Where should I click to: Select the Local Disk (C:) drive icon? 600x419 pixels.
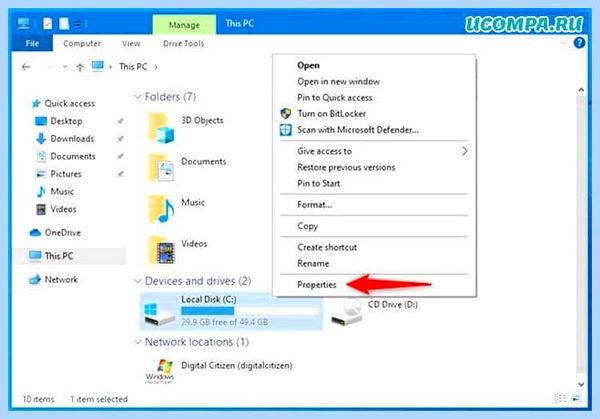point(160,314)
